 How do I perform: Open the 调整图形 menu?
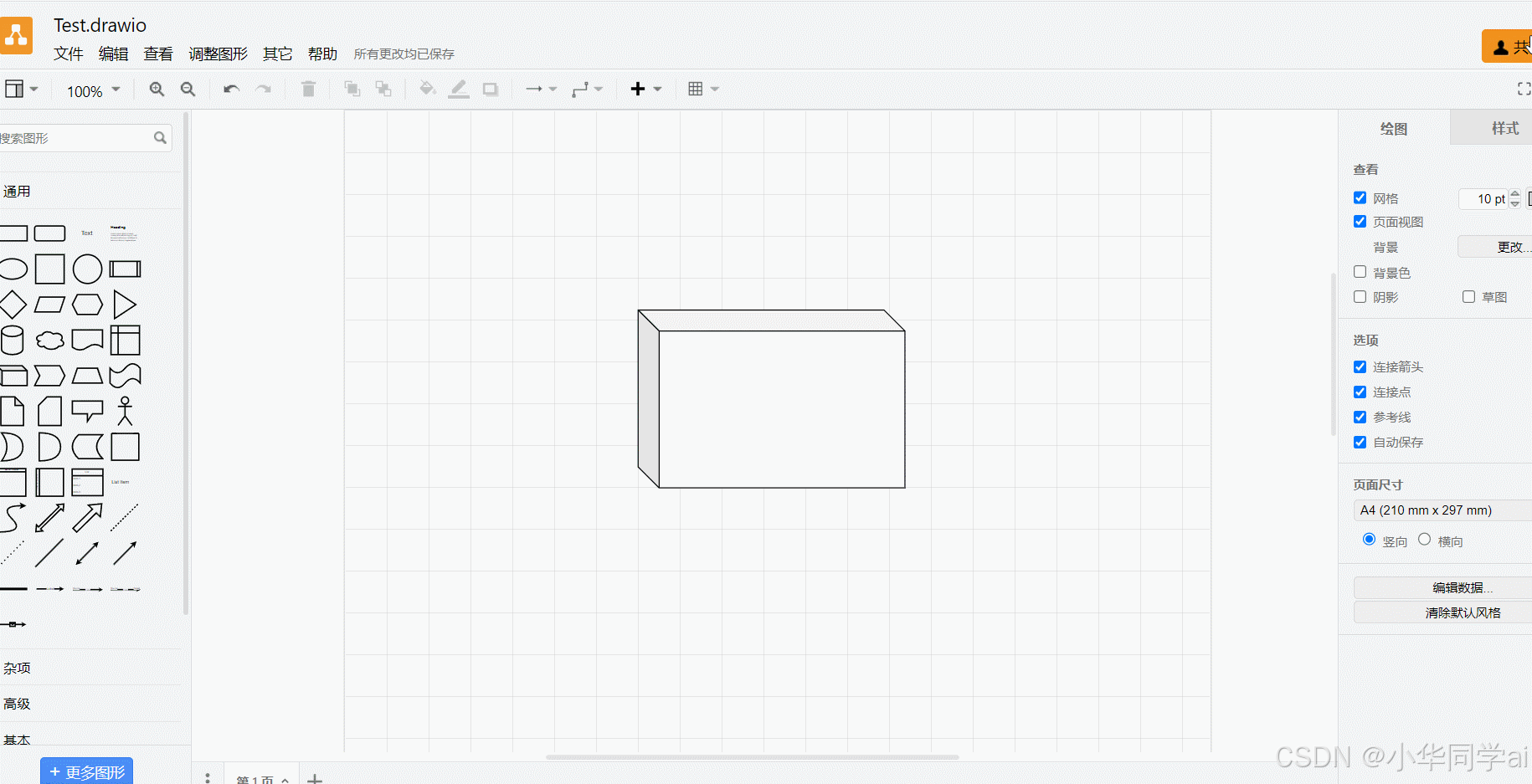point(218,54)
